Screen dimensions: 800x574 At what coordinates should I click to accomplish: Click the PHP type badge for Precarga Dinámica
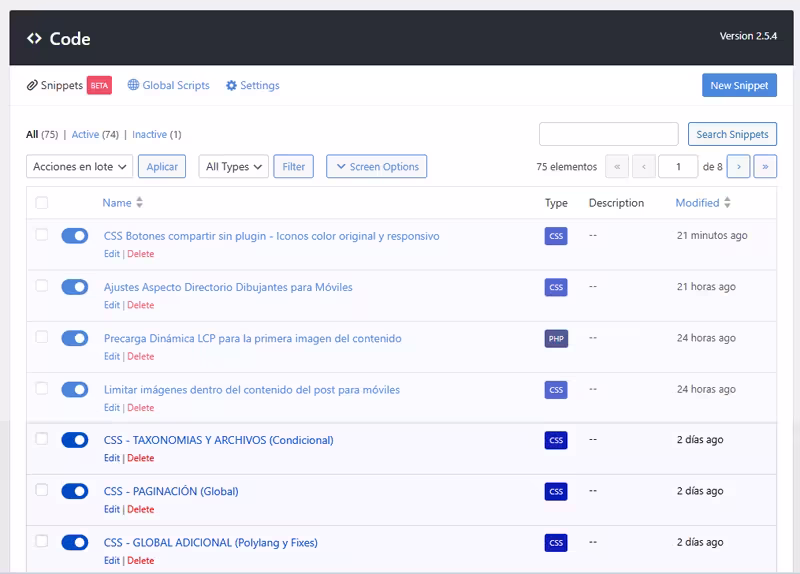pyautogui.click(x=556, y=338)
